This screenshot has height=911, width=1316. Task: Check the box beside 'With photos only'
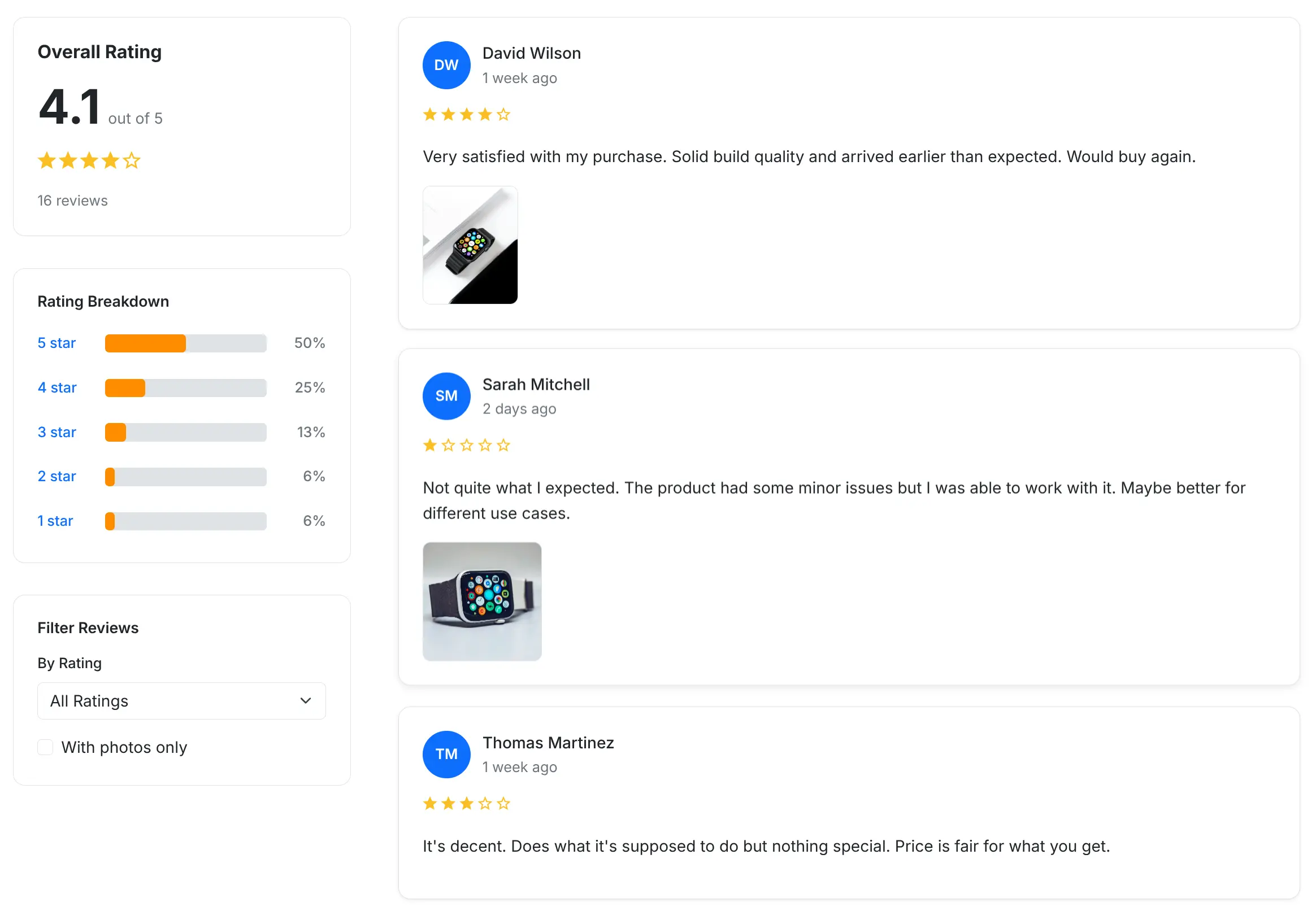tap(45, 747)
